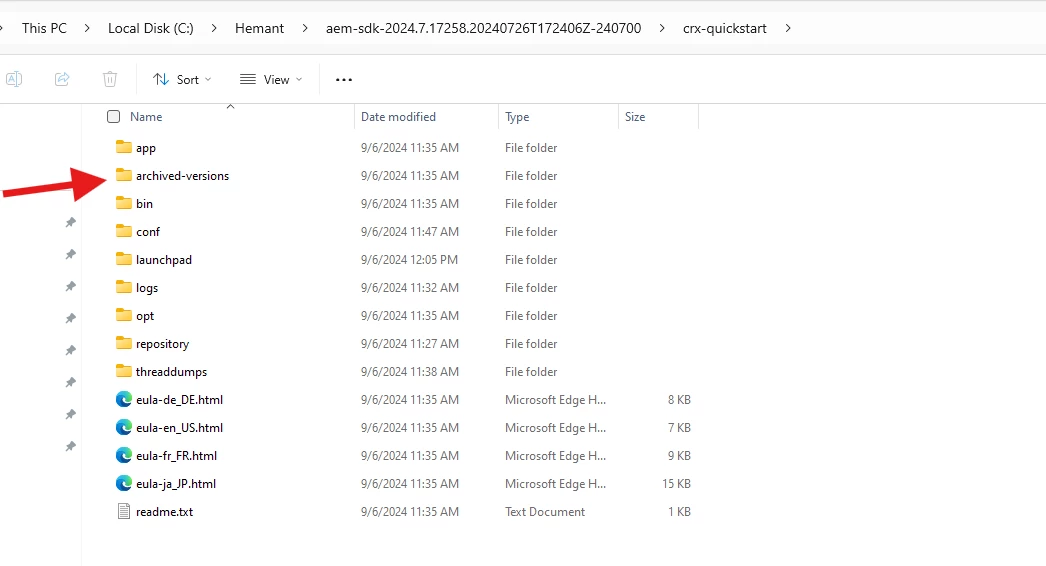This screenshot has height=566, width=1046.
Task: Select the logs folder icon
Action: [x=123, y=287]
